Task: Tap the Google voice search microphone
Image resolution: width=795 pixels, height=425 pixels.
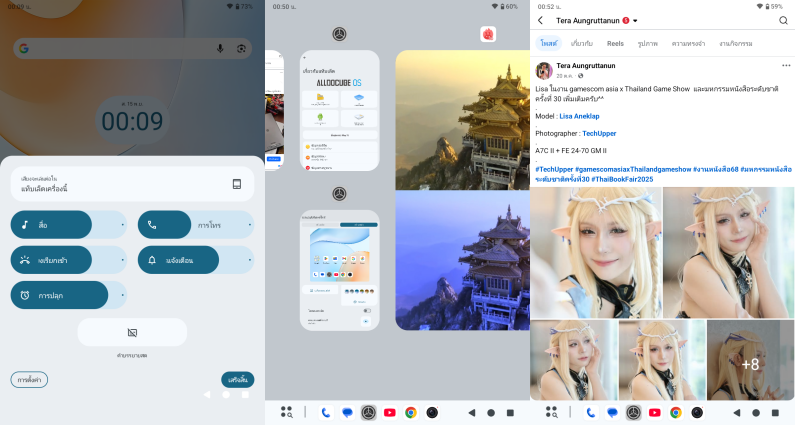Action: coord(220,48)
